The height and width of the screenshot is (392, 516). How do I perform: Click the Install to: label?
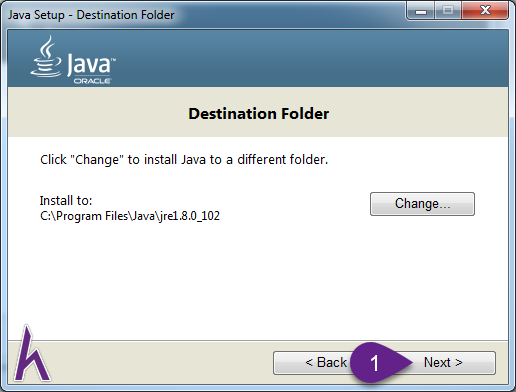coord(66,201)
